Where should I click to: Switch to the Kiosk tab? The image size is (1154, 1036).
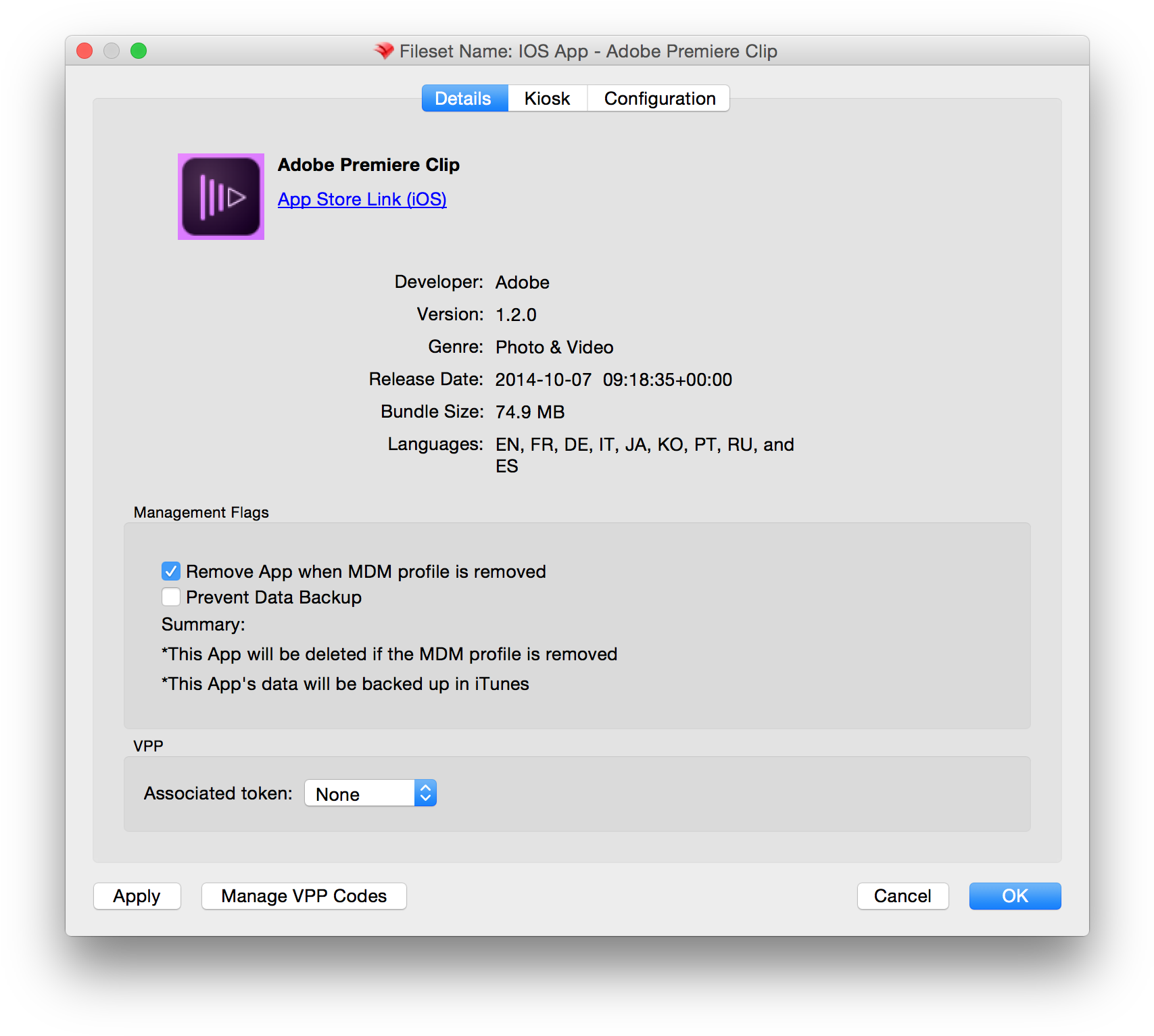click(547, 99)
